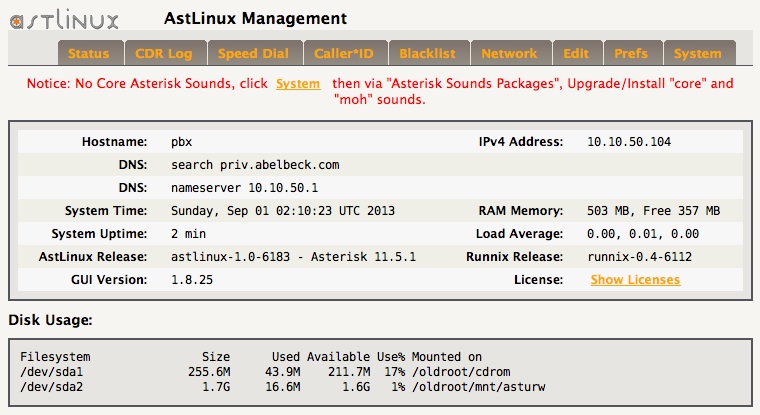Image resolution: width=760 pixels, height=415 pixels.
Task: Click the System Time label
Action: point(106,211)
